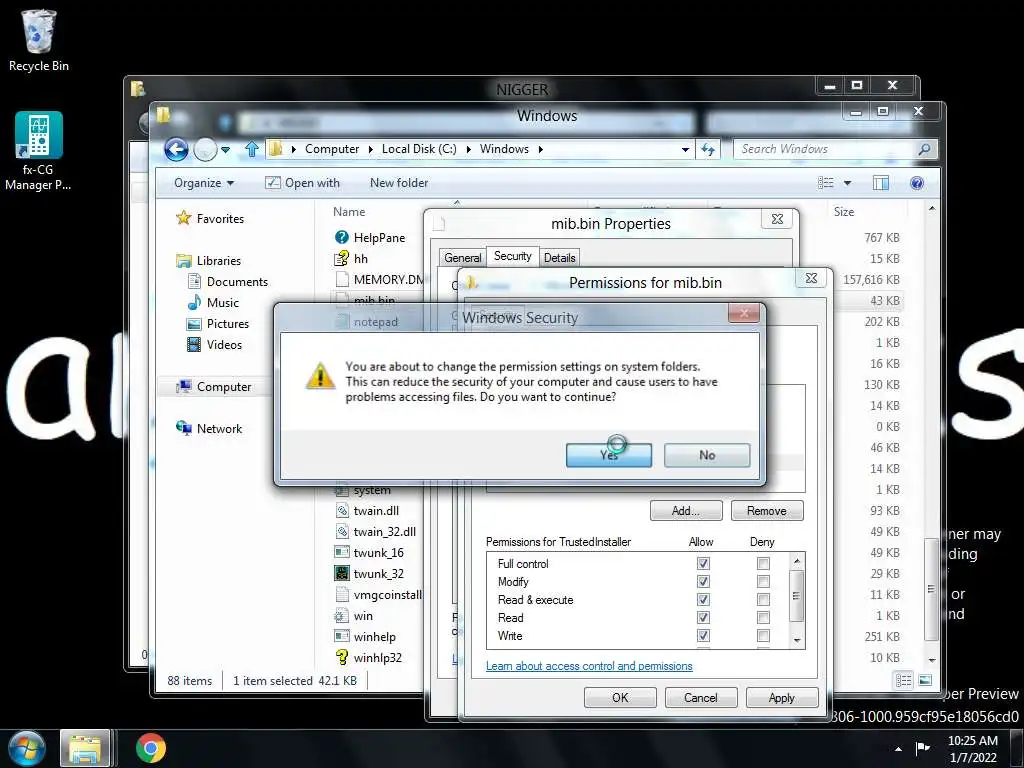Open the Recycle Bin desktop icon

39,40
